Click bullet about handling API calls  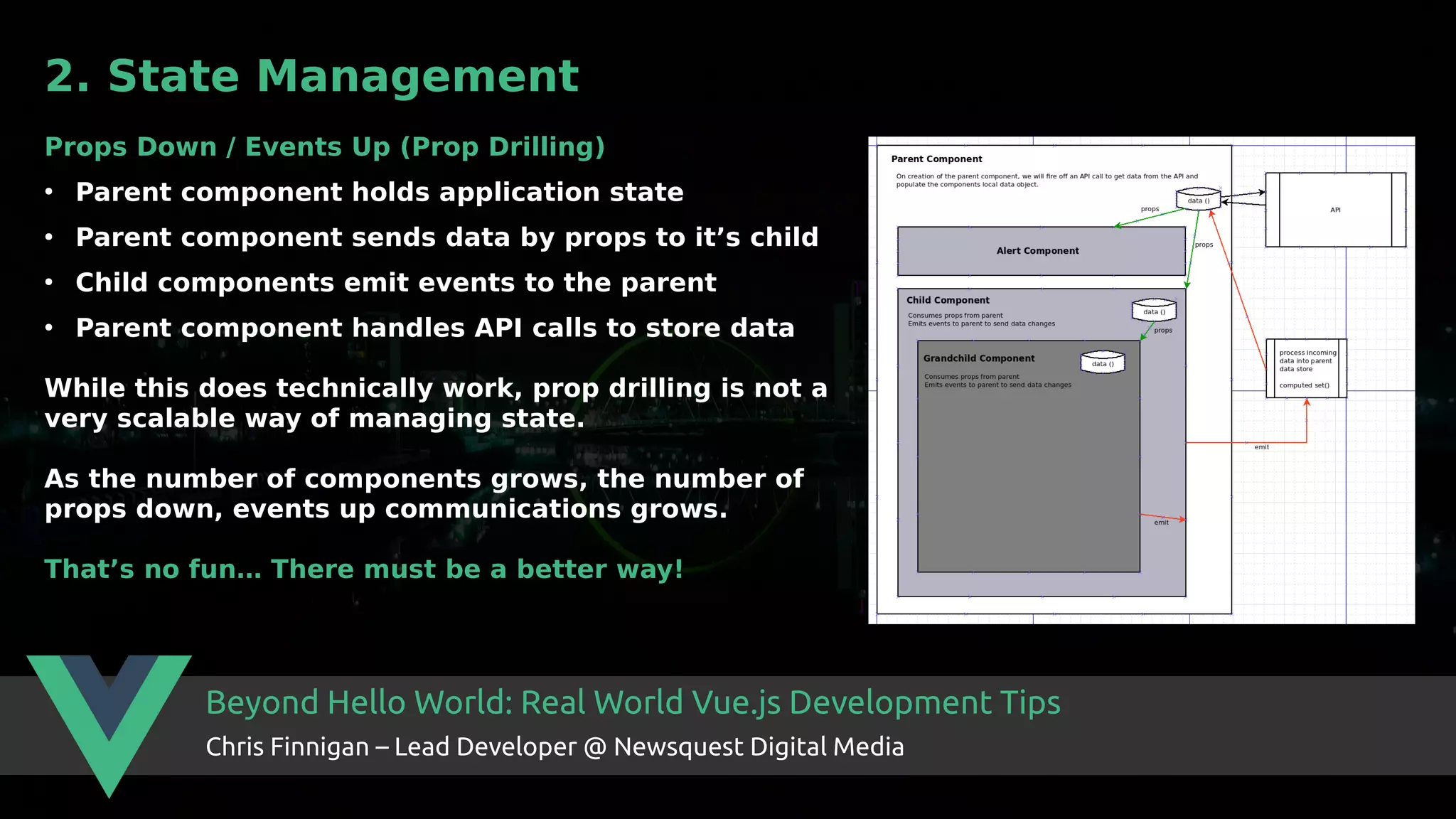(434, 328)
